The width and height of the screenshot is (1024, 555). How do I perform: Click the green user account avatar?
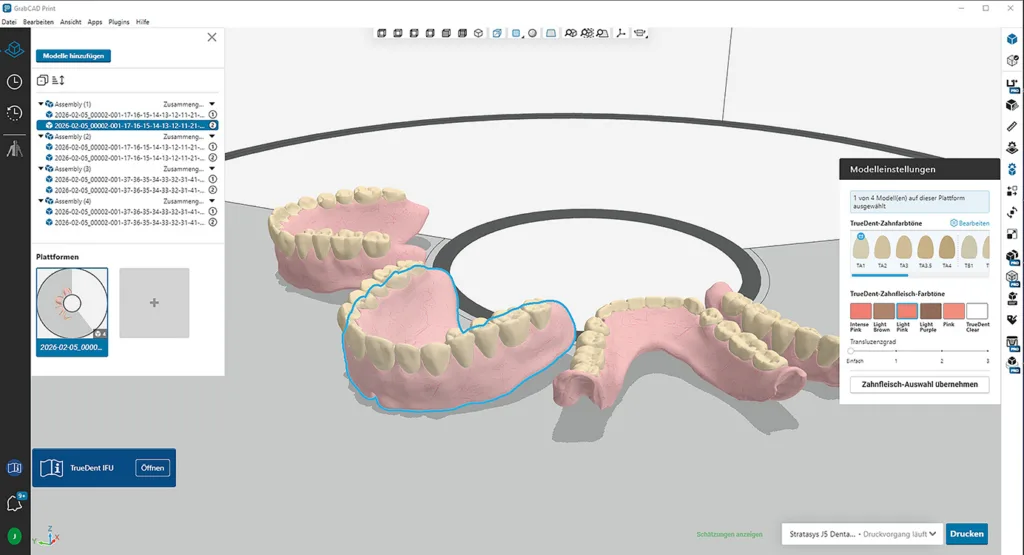[14, 536]
